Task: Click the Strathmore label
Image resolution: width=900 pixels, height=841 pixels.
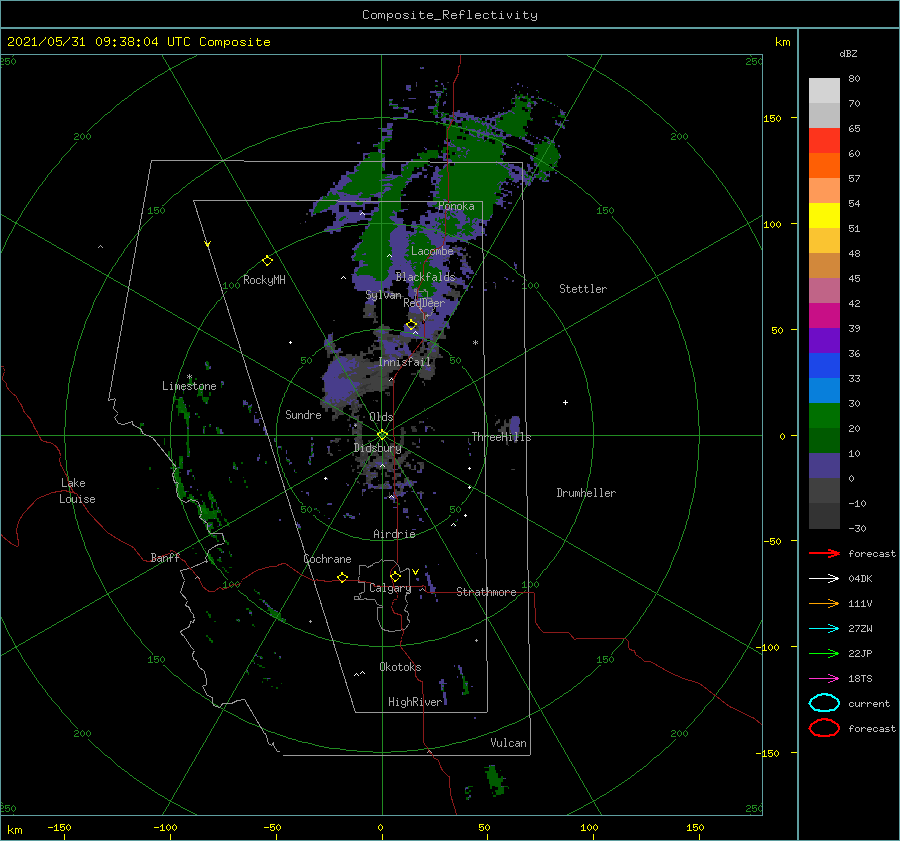Action: click(x=486, y=592)
